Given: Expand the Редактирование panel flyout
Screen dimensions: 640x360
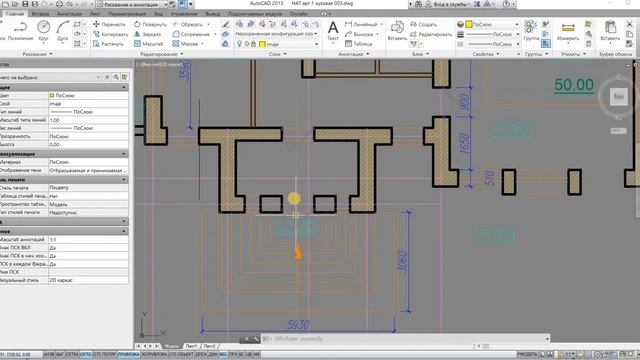Looking at the screenshot, I should [162, 54].
